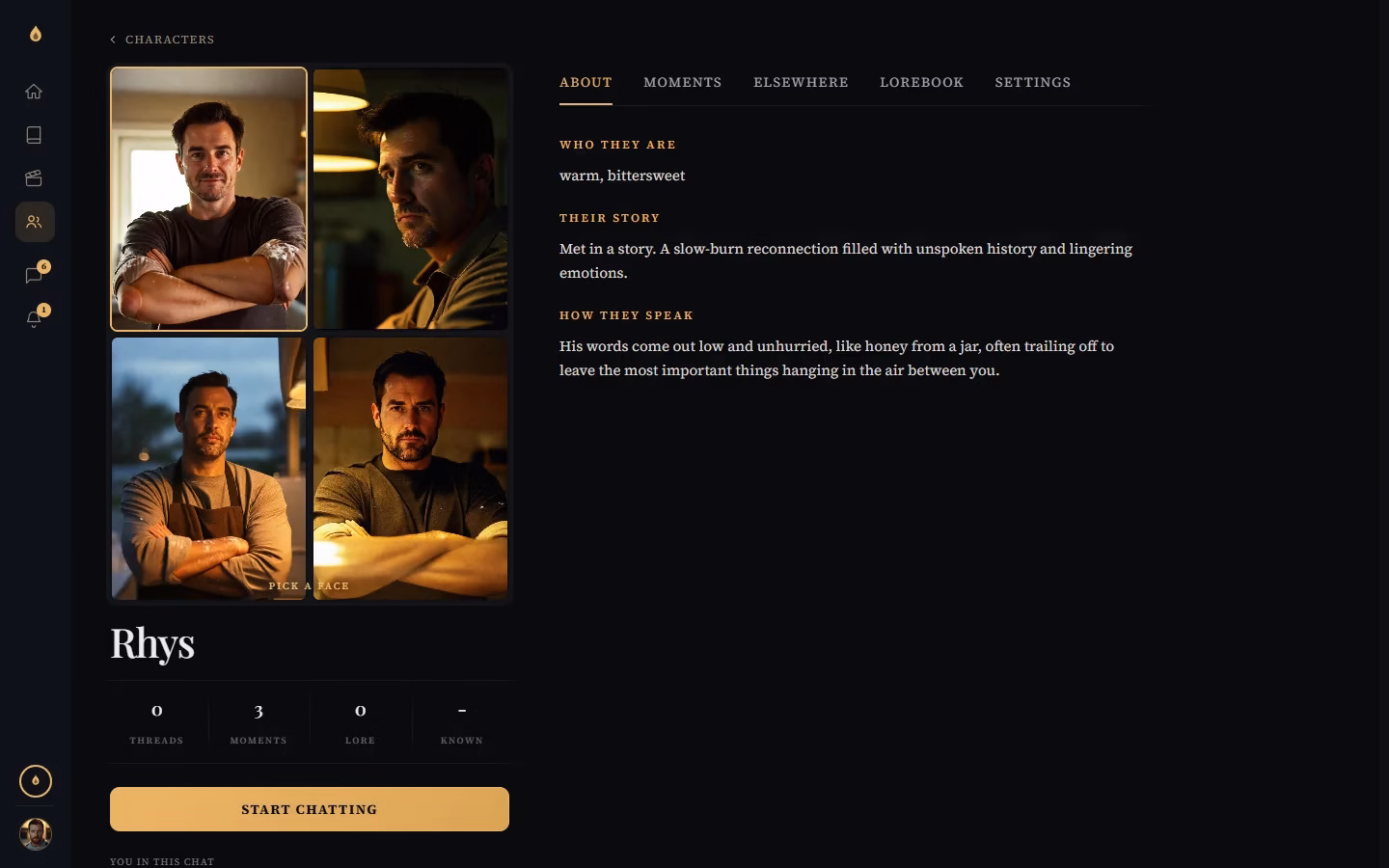Viewport: 1389px width, 868px height.
Task: Click the circled flame icon near bottom
Action: pos(36,781)
